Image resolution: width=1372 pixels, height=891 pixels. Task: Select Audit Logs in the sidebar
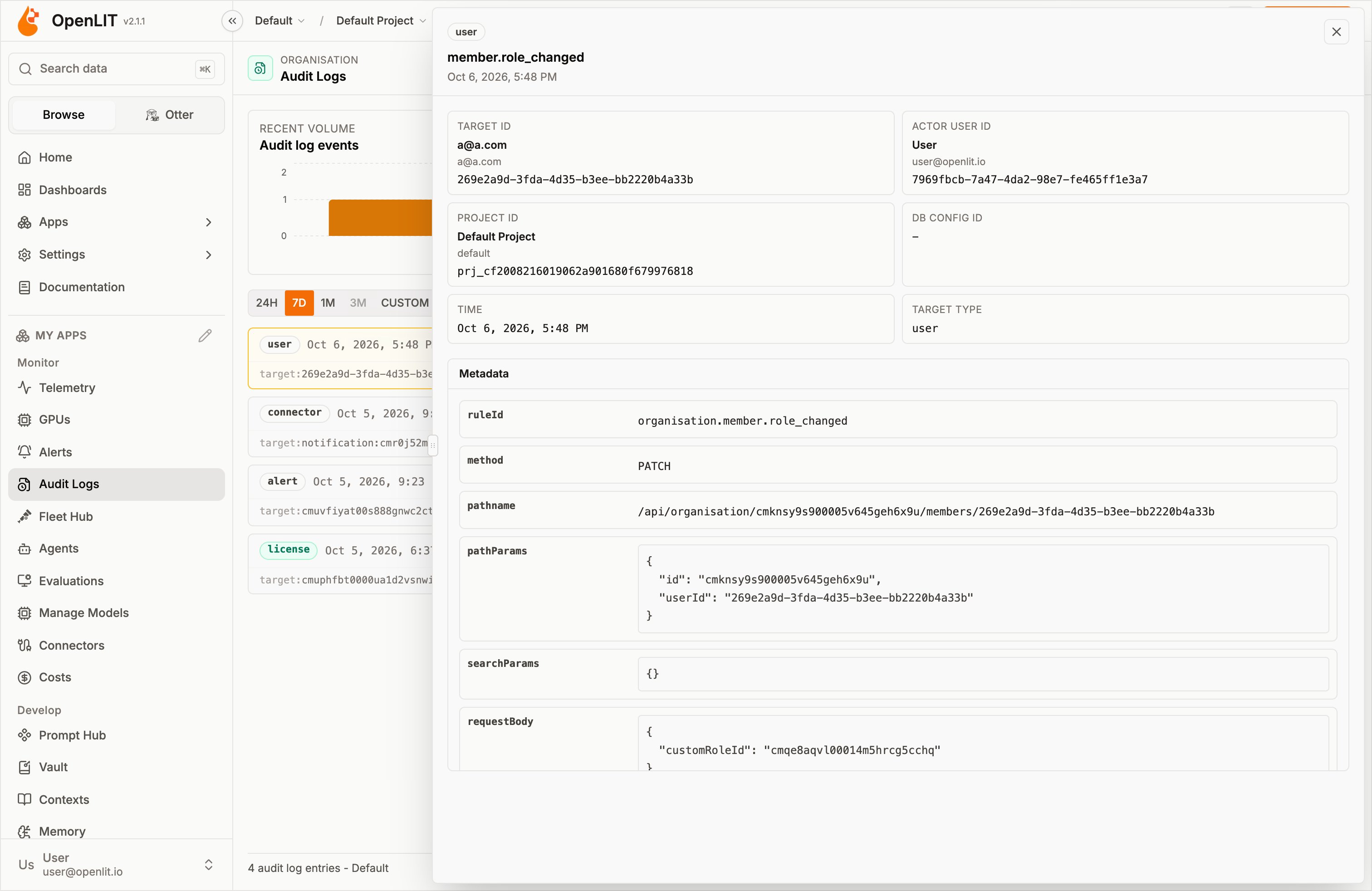(116, 484)
